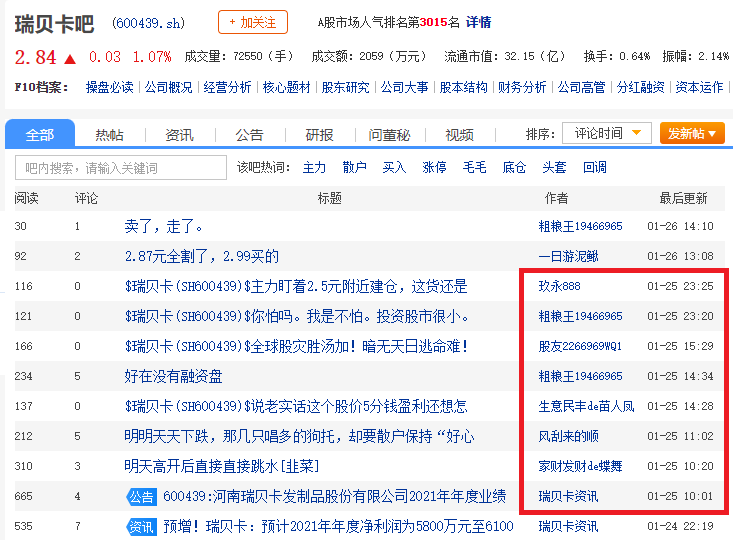Open announcement 河南瑞贝卡发制品股份有限公司2021年年度业绩
This screenshot has width=733, height=544.
coord(334,496)
